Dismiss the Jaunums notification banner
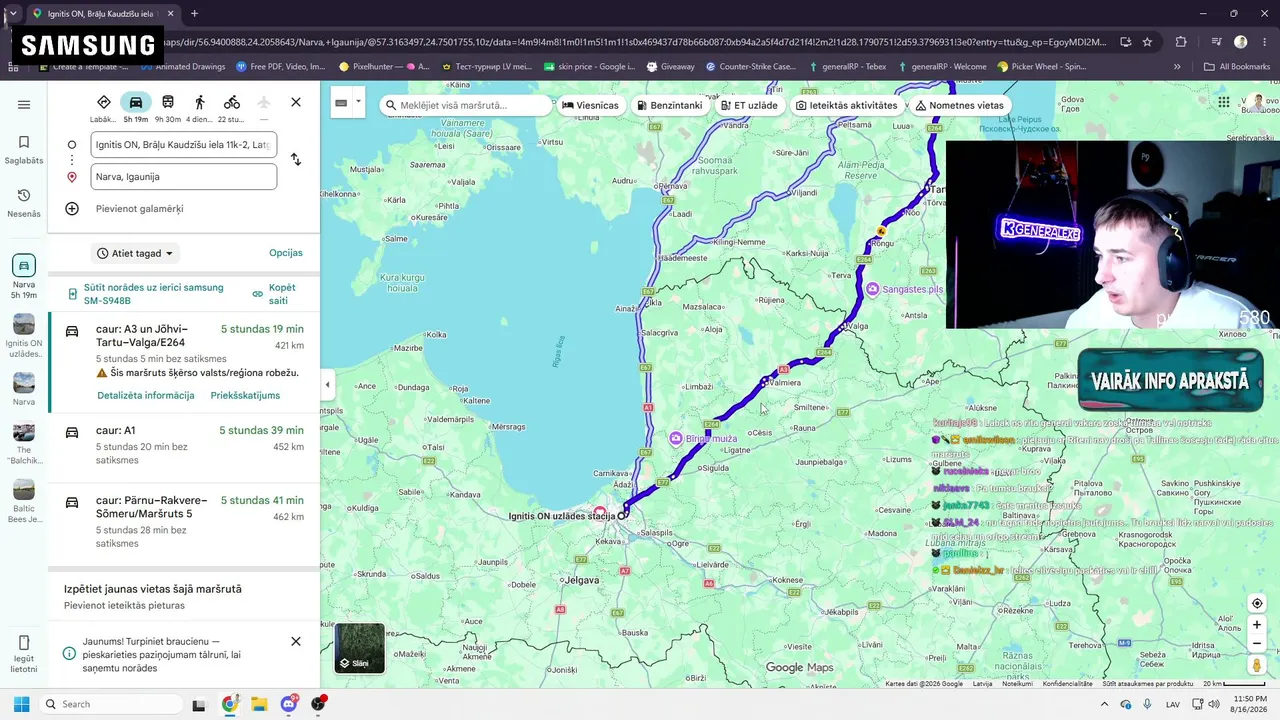Viewport: 1280px width, 720px height. pyautogui.click(x=296, y=641)
